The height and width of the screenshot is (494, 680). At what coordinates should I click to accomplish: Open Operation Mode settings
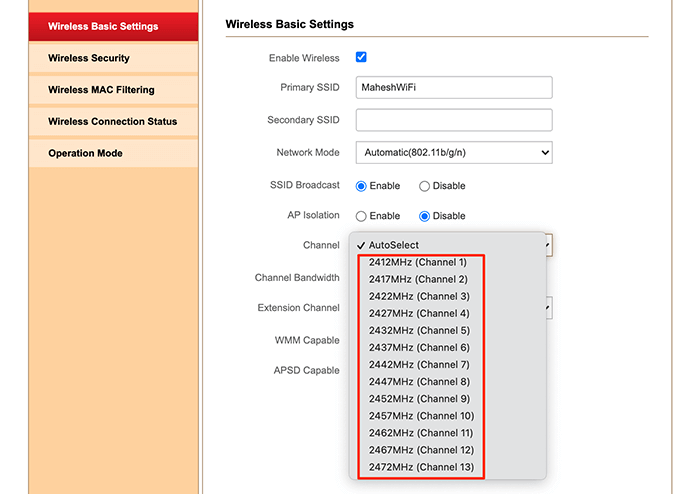coord(85,153)
